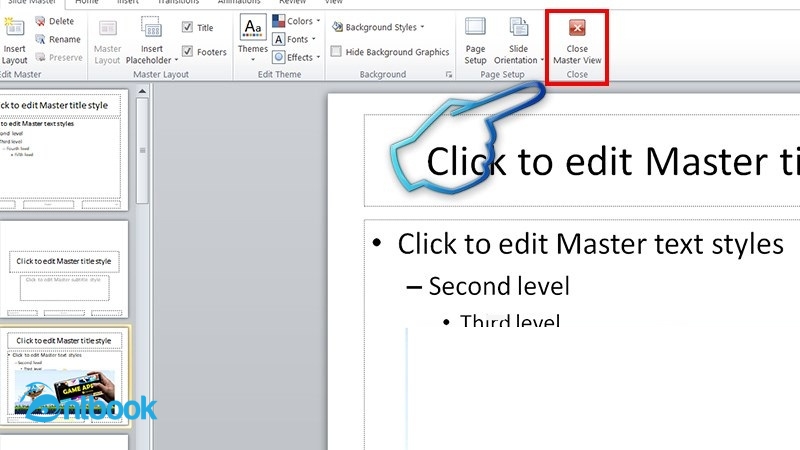Click the Fonts theme icon
Screen dimensions: 800x450
click(x=279, y=39)
